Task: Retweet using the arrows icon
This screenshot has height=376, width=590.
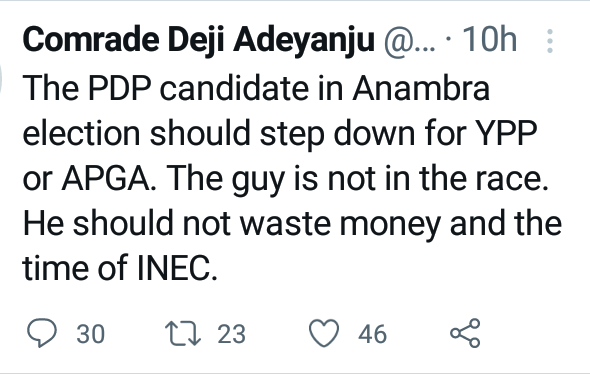Action: point(183,333)
